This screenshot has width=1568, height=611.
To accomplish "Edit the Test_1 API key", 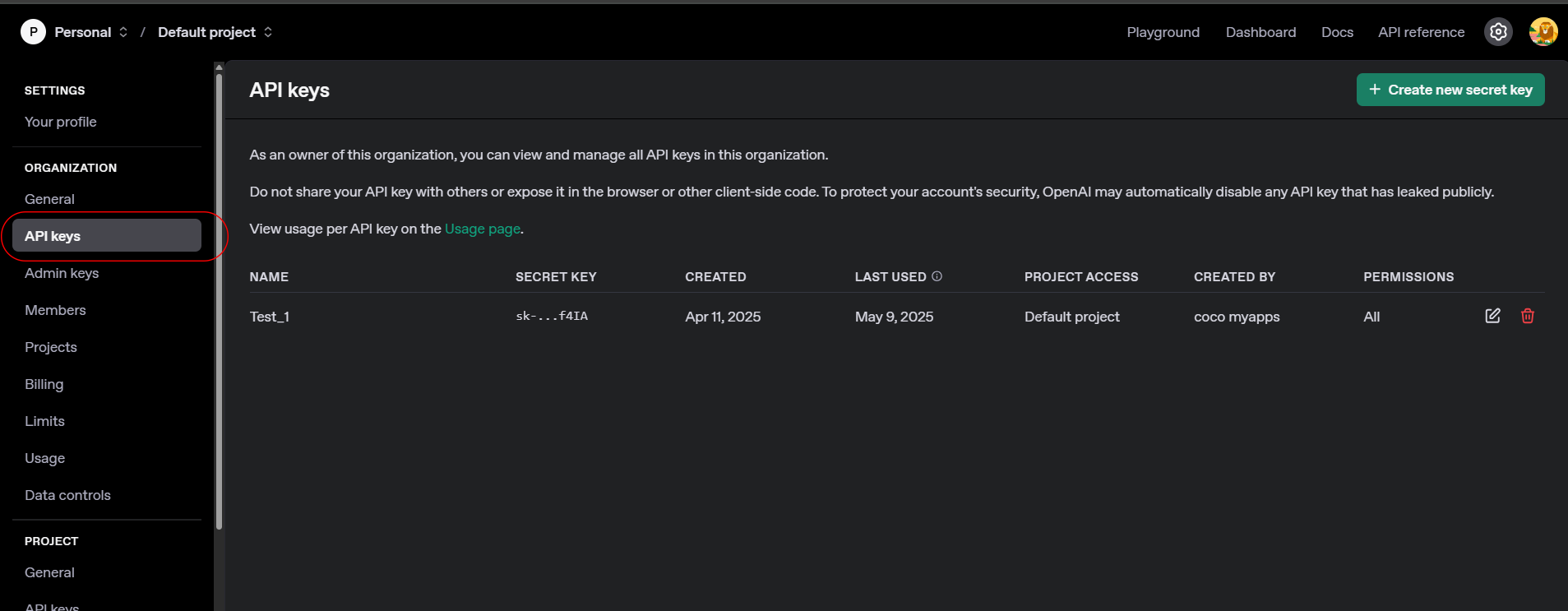I will click(x=1492, y=316).
